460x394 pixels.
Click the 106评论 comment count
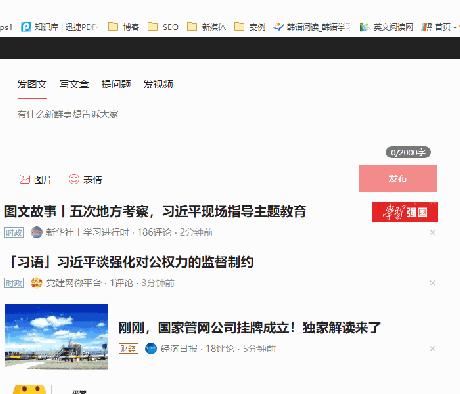pos(154,232)
